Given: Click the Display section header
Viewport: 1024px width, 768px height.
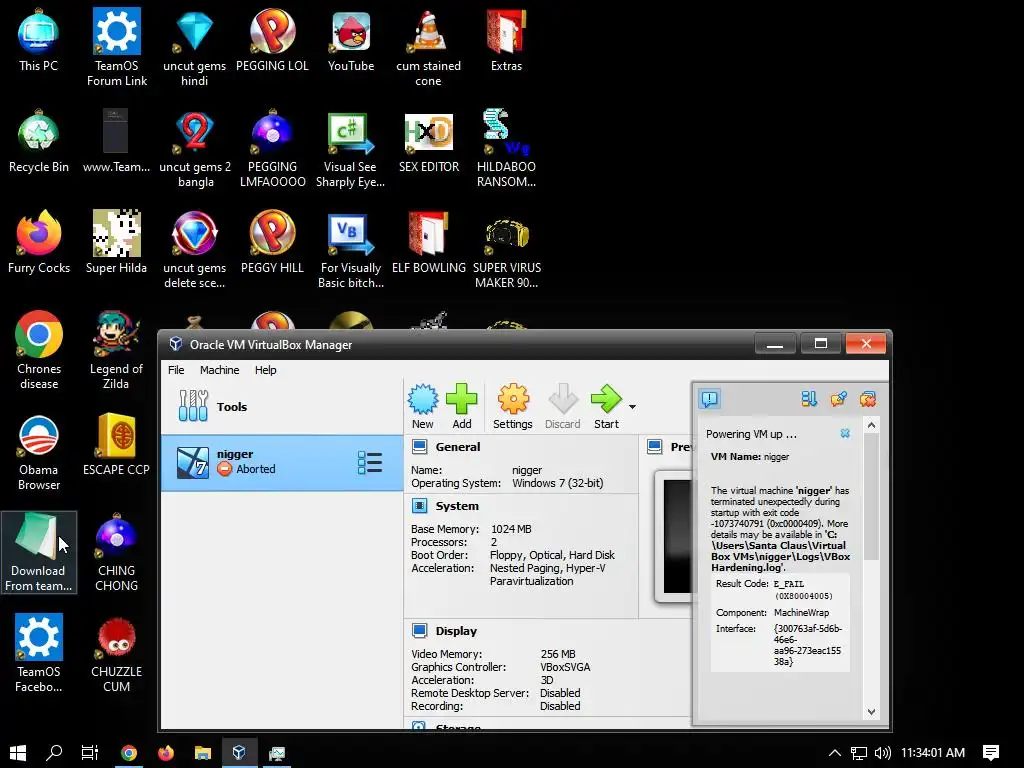Looking at the screenshot, I should click(x=456, y=631).
